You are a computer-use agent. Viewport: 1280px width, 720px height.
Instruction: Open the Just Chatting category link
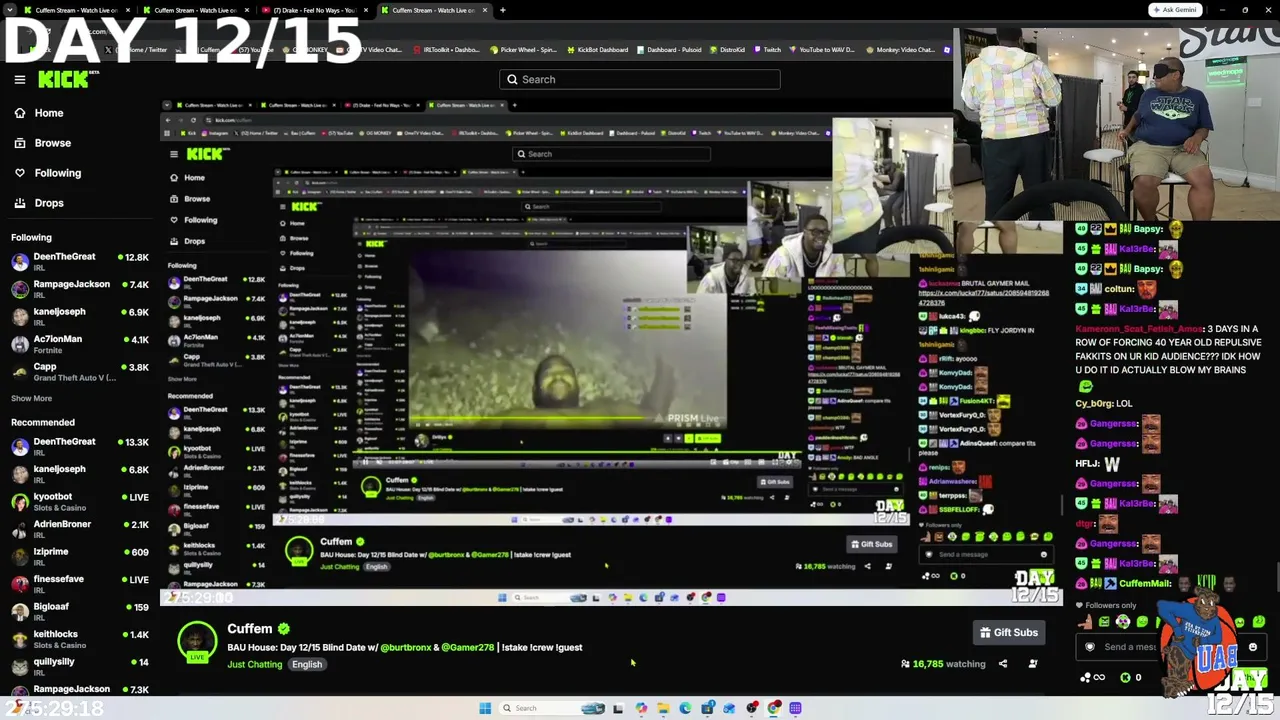254,664
